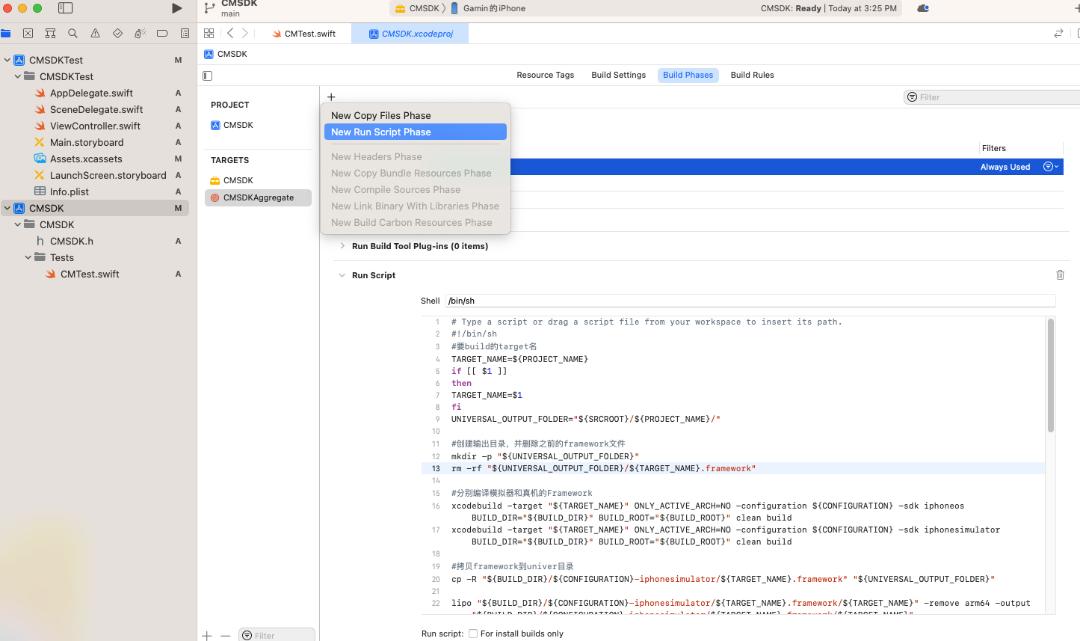Collapse the CMSDKTest project in navigator

[x=7, y=60]
